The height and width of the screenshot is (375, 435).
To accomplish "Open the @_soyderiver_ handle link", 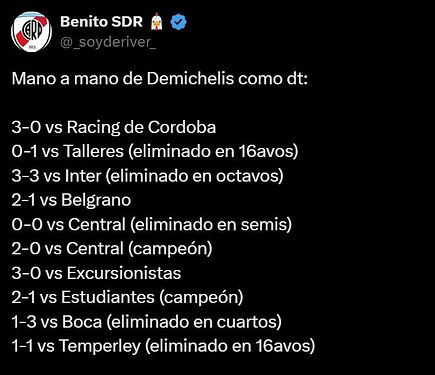I will tap(108, 42).
